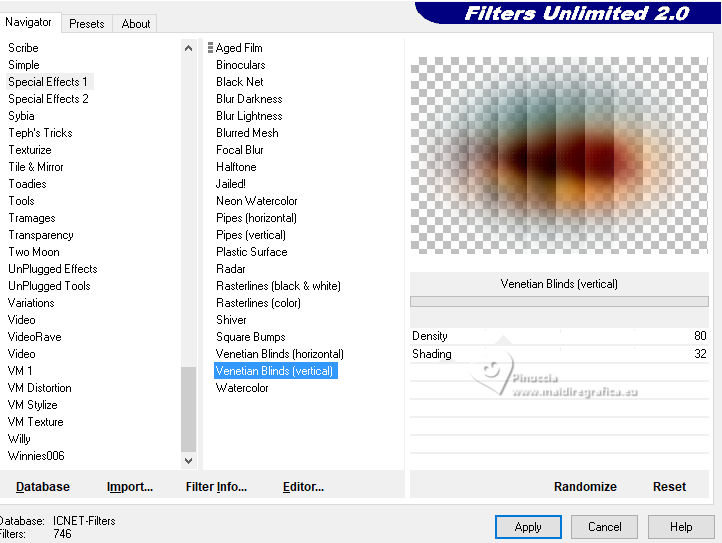Choose the Blur Darkness filter
Screen dimensions: 722x543
coord(249,99)
